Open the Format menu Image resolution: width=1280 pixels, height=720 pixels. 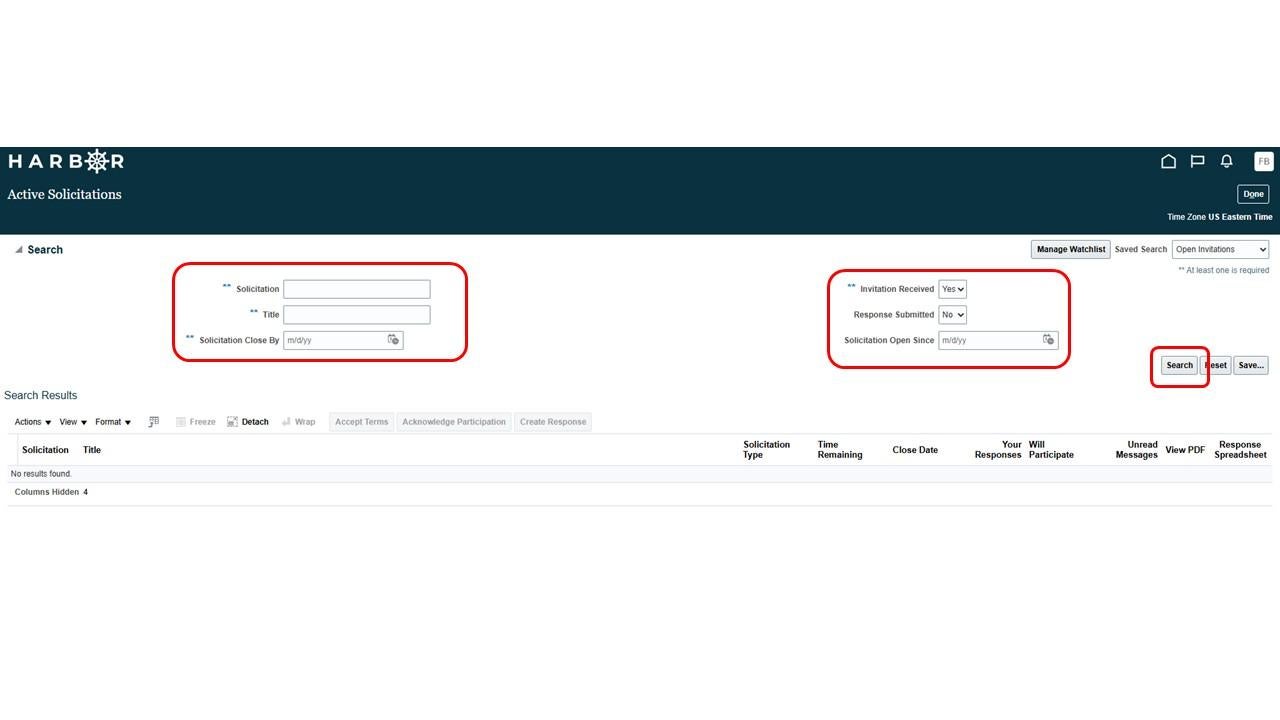click(x=113, y=422)
